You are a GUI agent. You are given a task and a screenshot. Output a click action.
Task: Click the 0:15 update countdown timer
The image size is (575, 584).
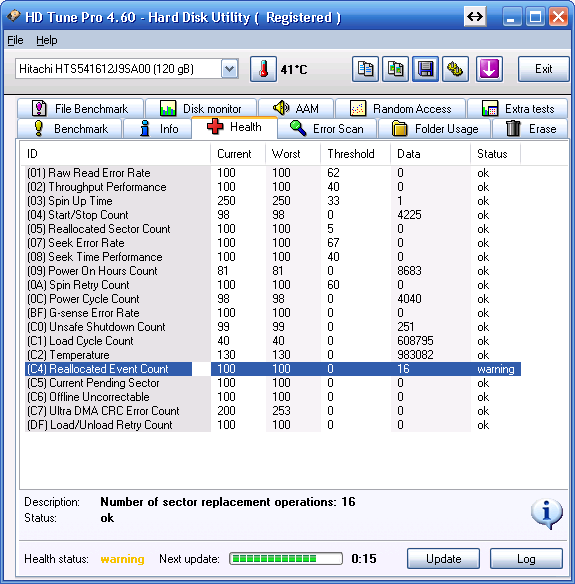click(x=363, y=559)
